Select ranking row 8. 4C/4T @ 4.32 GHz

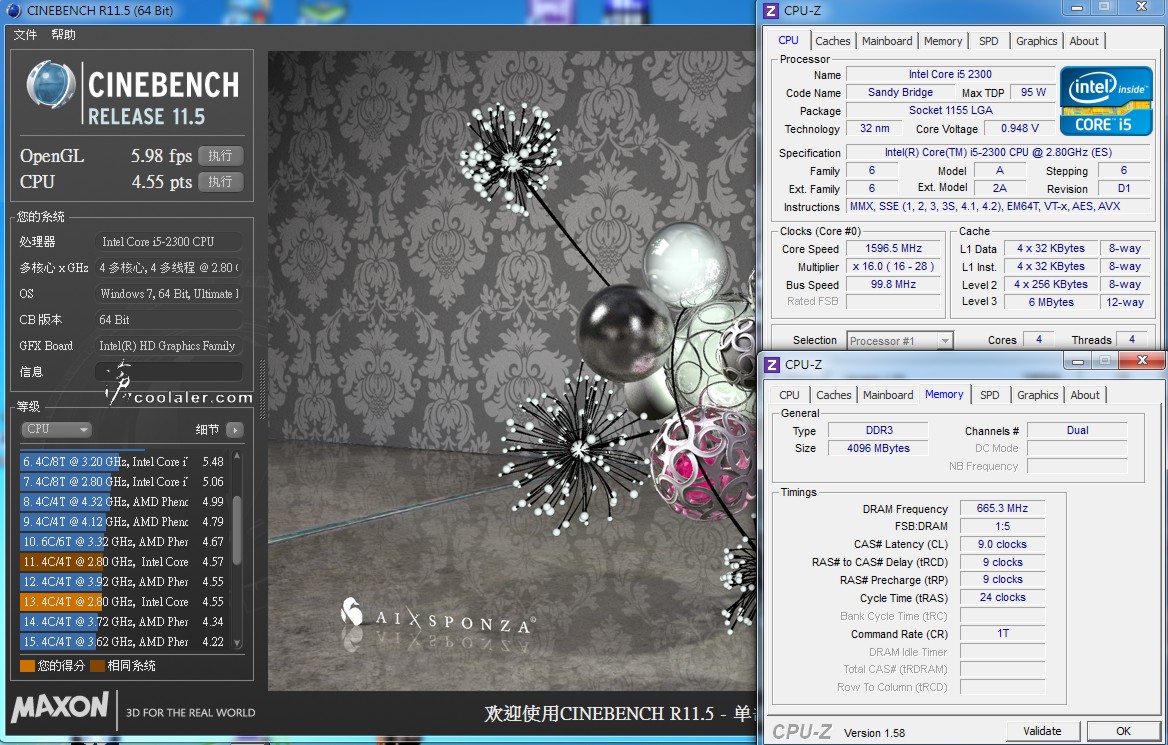tap(124, 502)
